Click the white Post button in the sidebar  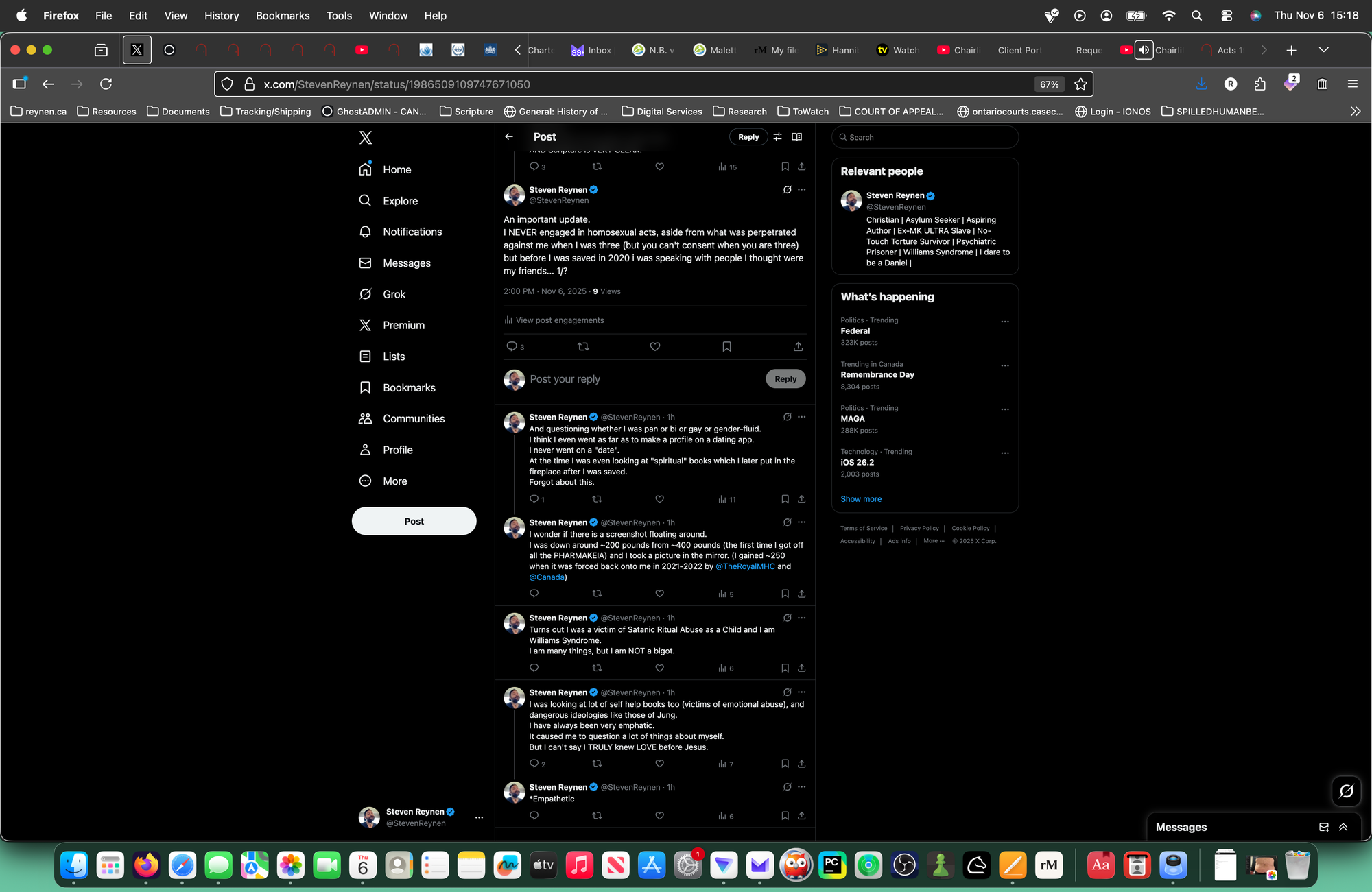[414, 521]
